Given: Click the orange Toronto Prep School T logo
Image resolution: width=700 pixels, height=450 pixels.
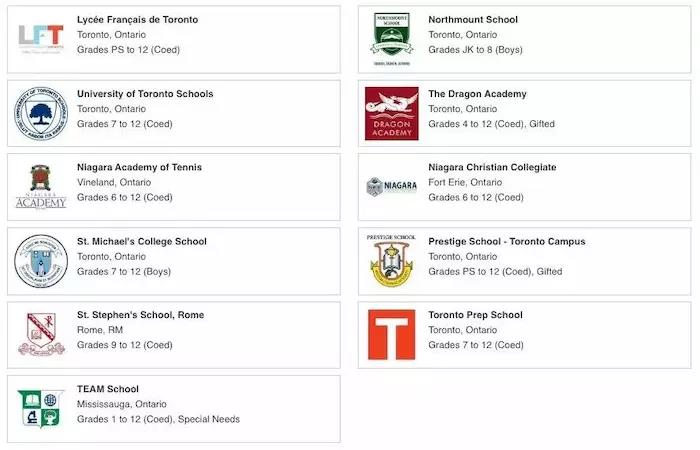Looking at the screenshot, I should pyautogui.click(x=392, y=334).
